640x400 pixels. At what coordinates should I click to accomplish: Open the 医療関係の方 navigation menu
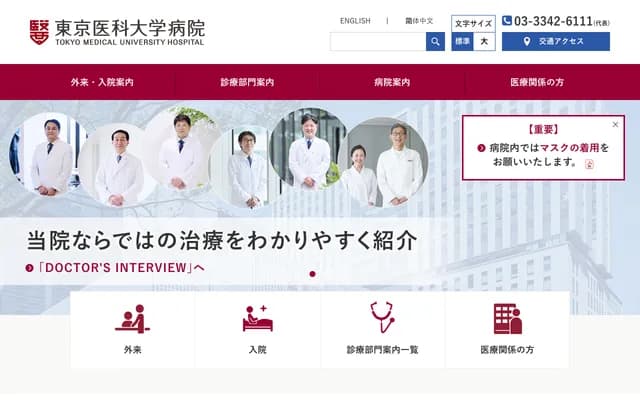point(537,82)
